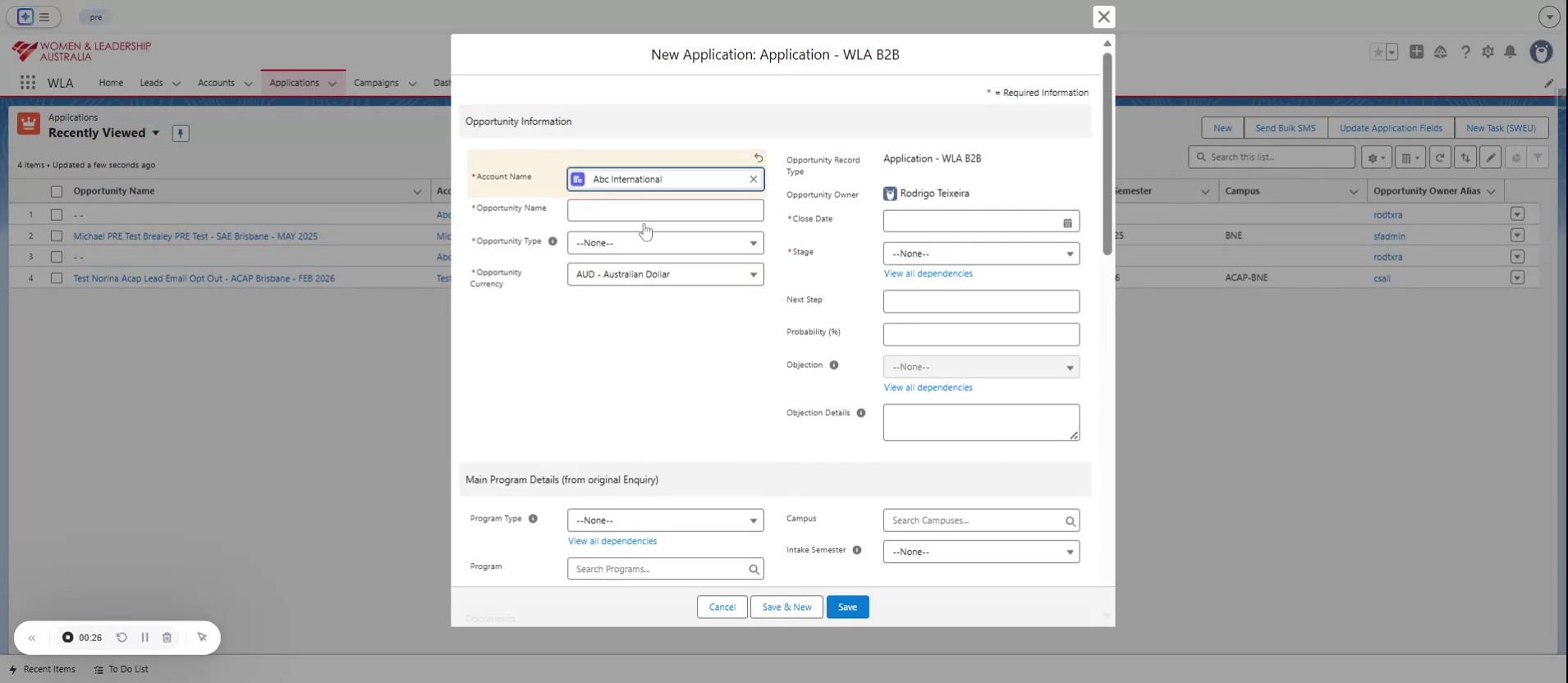Open the App Launcher grid icon

[28, 83]
